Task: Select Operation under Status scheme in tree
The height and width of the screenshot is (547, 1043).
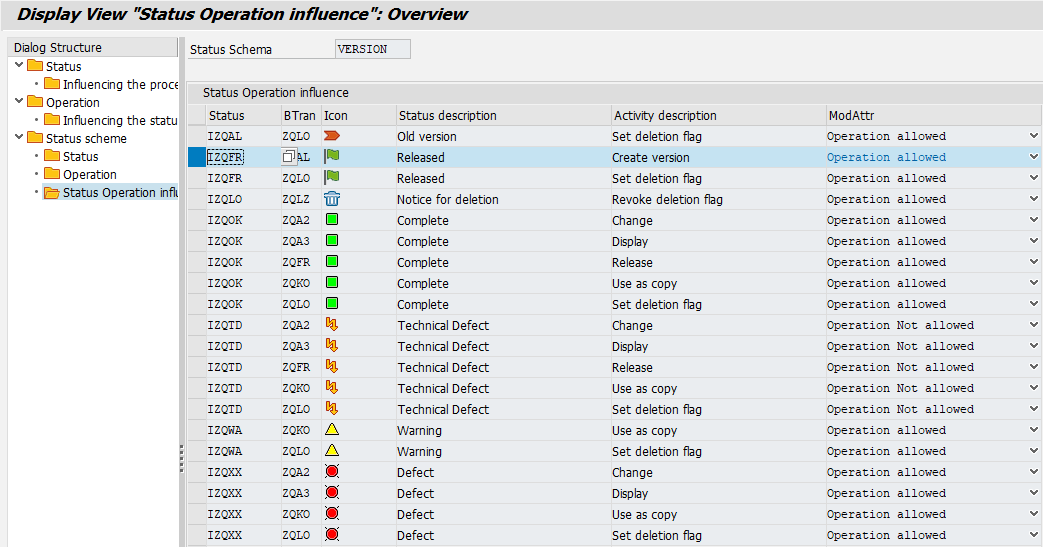Action: tap(89, 174)
